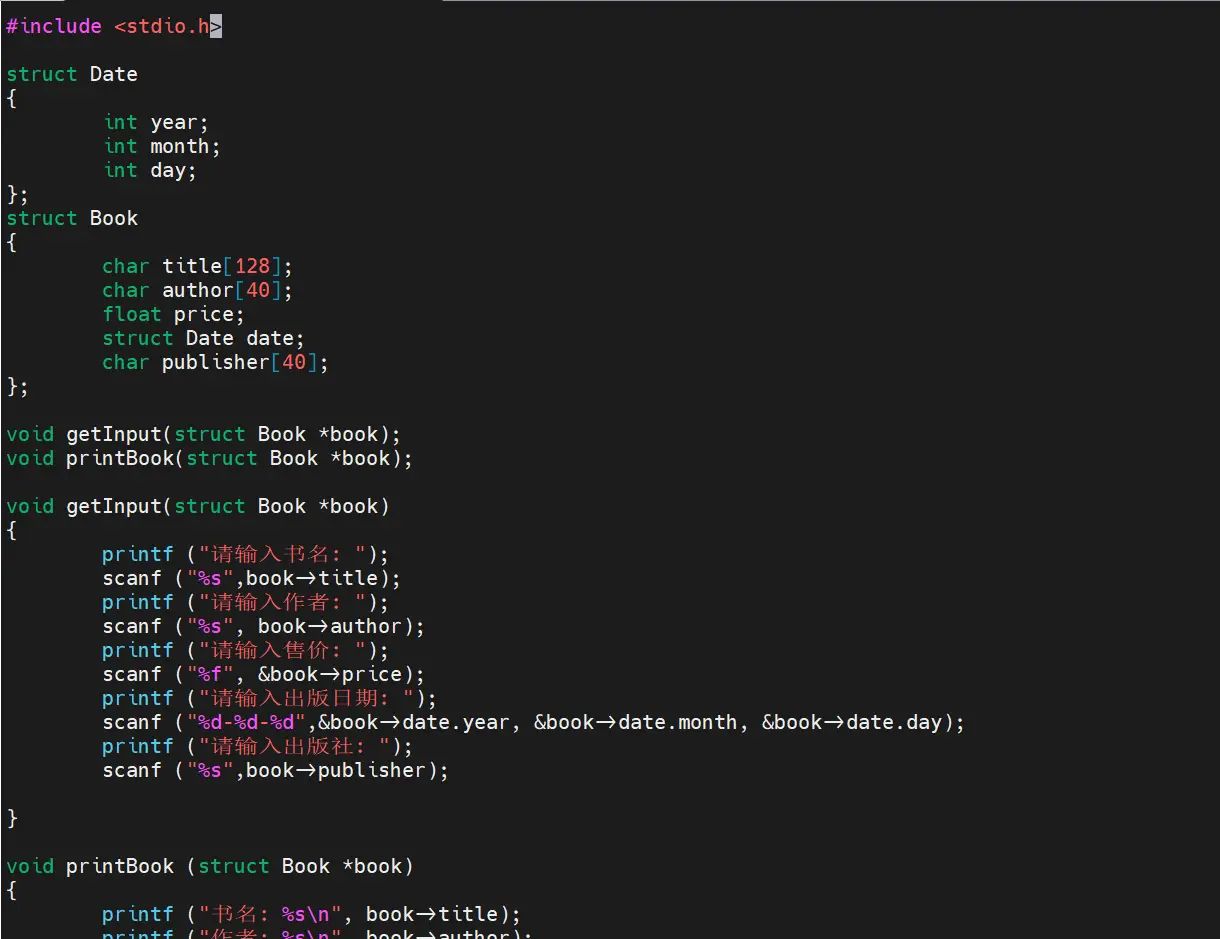1220x939 pixels.
Task: Place cursor on 'struct Date' declaration
Action: [72, 74]
